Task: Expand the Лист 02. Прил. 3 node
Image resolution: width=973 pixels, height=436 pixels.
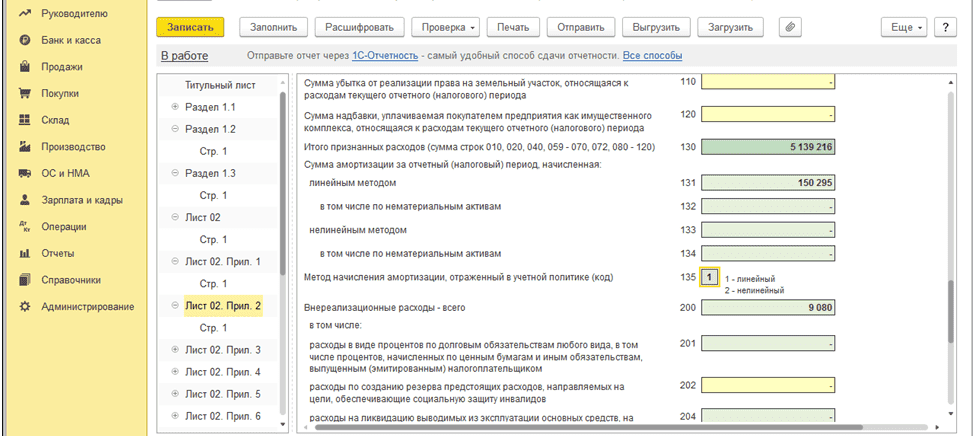Action: (175, 350)
